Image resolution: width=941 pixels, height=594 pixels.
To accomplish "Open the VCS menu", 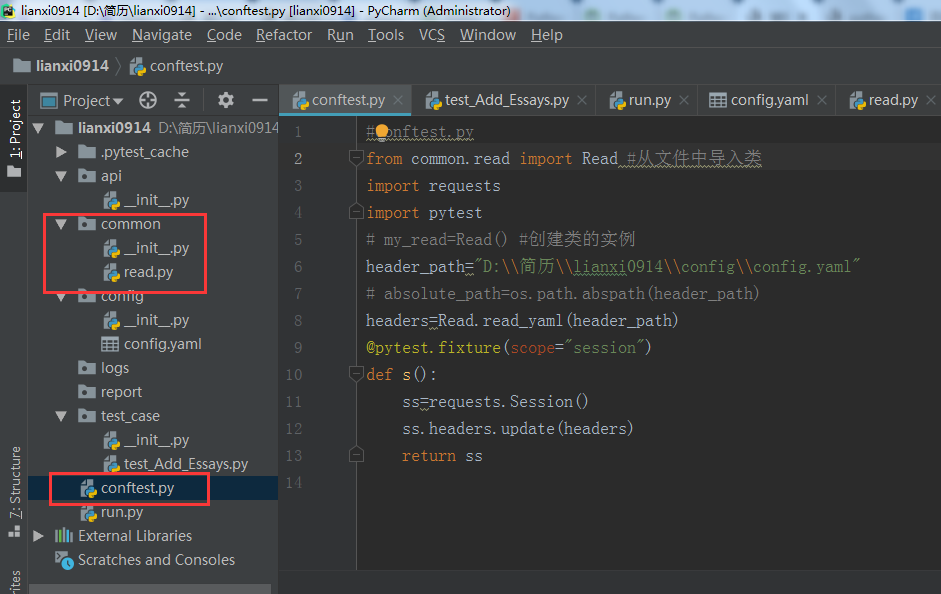I will (432, 35).
